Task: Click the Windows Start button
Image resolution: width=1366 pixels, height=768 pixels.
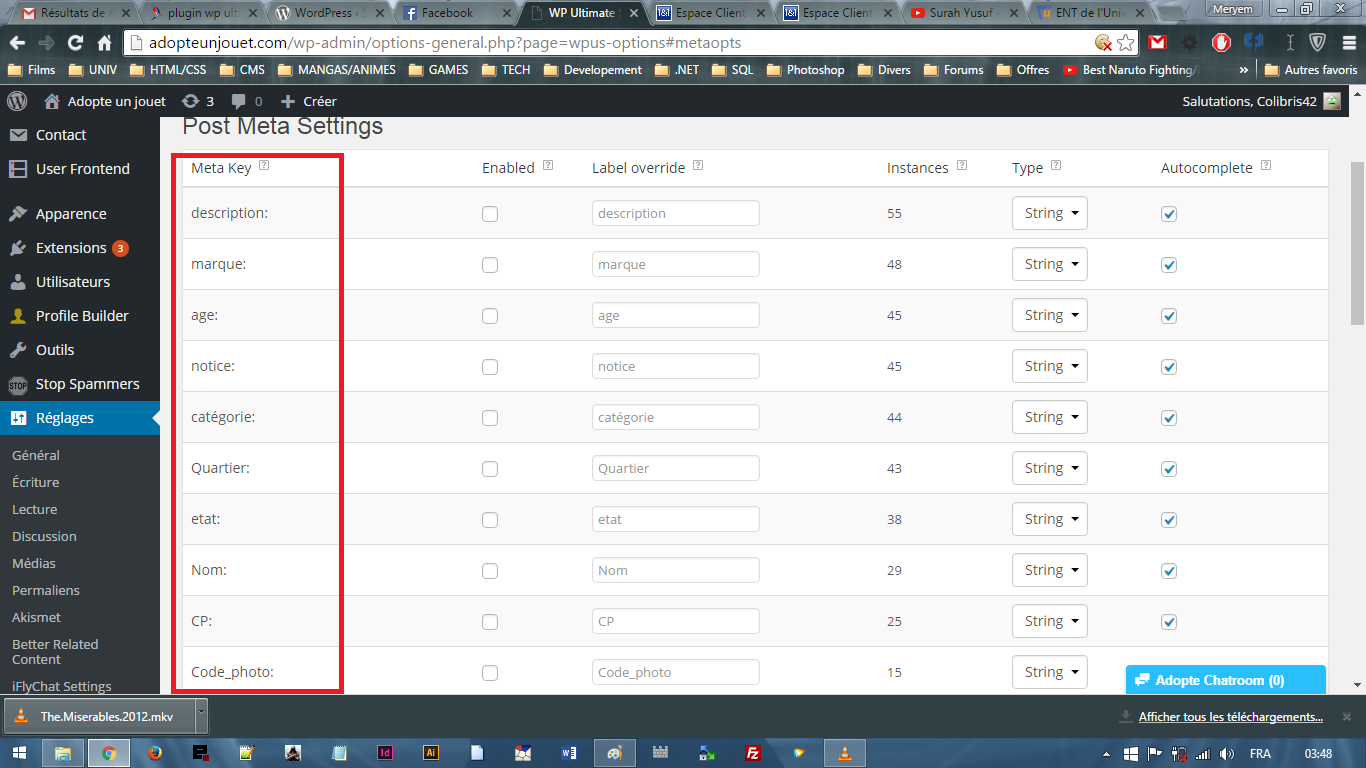Action: (20, 753)
